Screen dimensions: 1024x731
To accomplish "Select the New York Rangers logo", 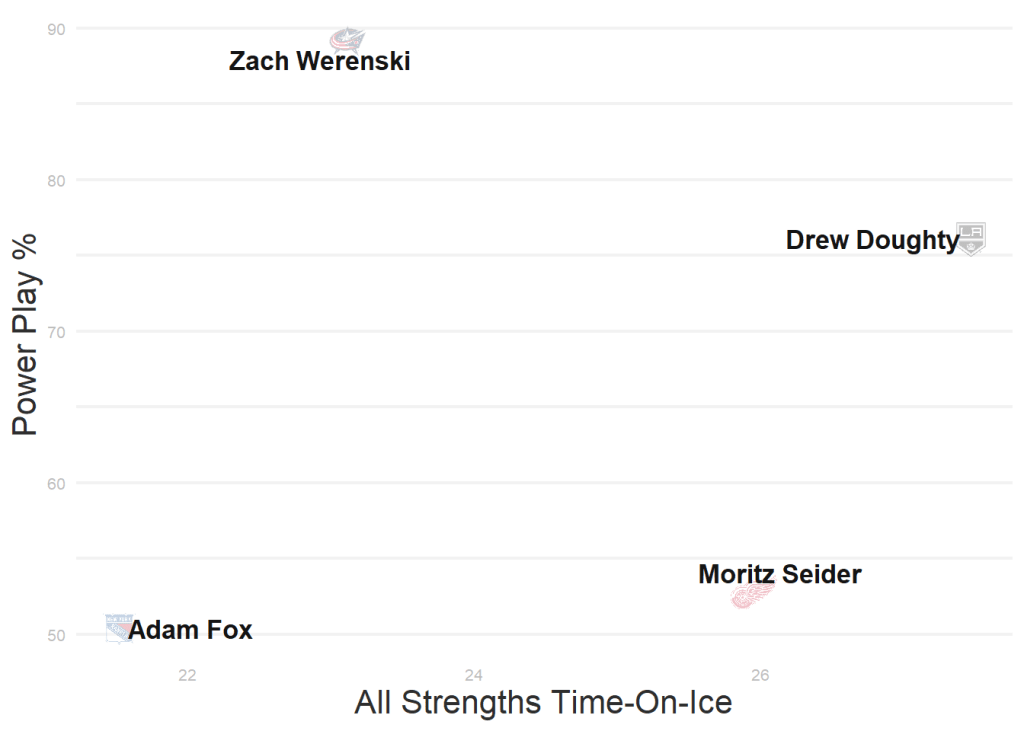I will click(x=119, y=627).
